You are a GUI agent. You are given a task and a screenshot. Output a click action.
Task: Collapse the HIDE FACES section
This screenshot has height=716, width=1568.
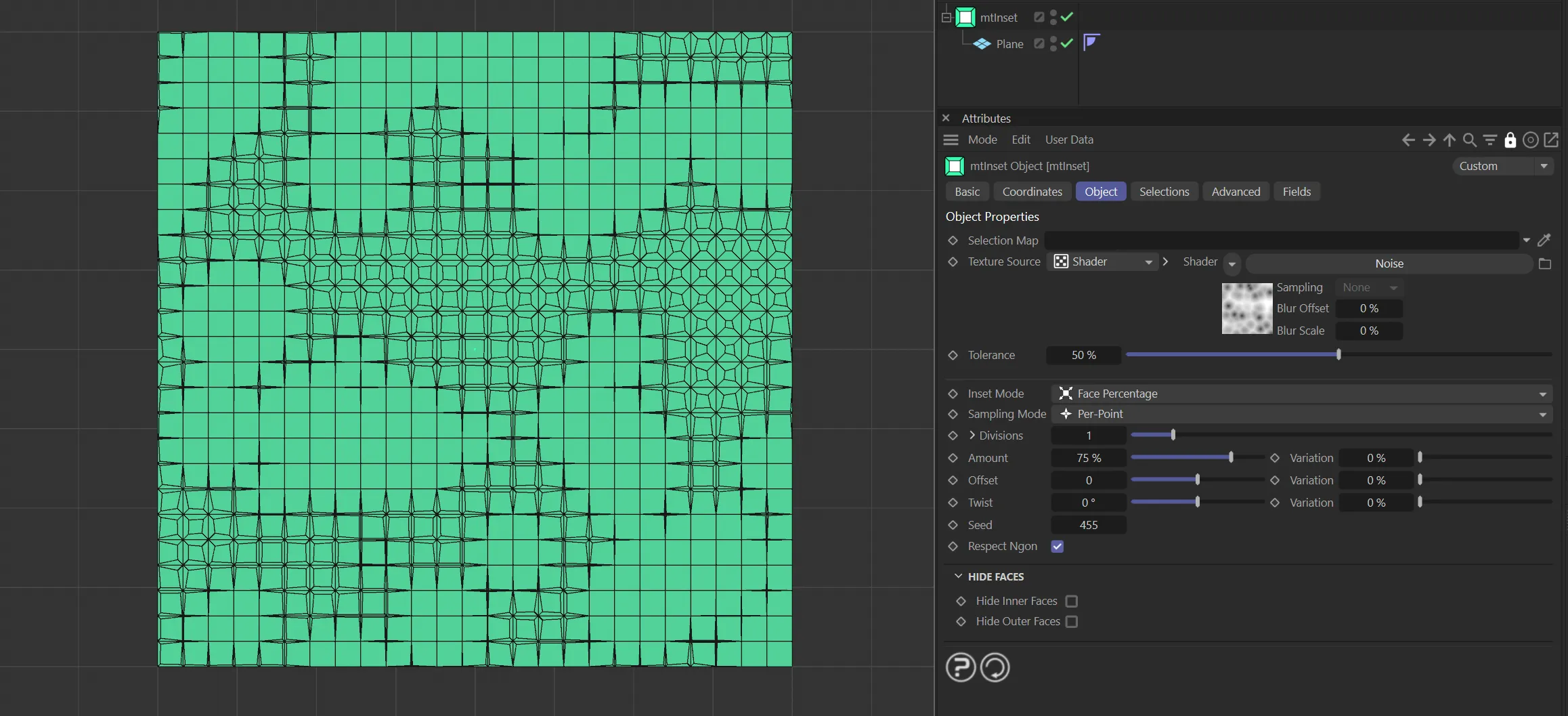(x=958, y=576)
